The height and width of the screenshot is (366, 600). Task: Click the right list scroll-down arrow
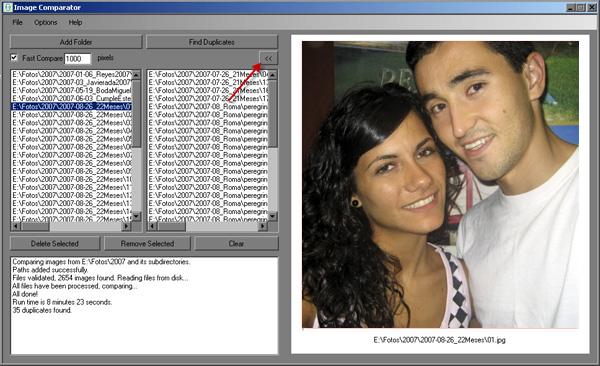coord(272,217)
